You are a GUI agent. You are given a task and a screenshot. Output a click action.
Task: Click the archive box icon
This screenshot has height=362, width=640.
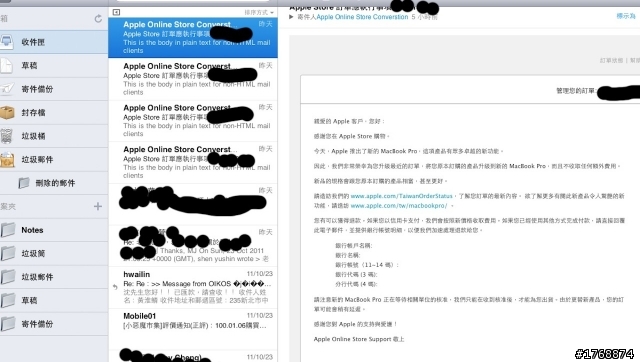(7, 112)
